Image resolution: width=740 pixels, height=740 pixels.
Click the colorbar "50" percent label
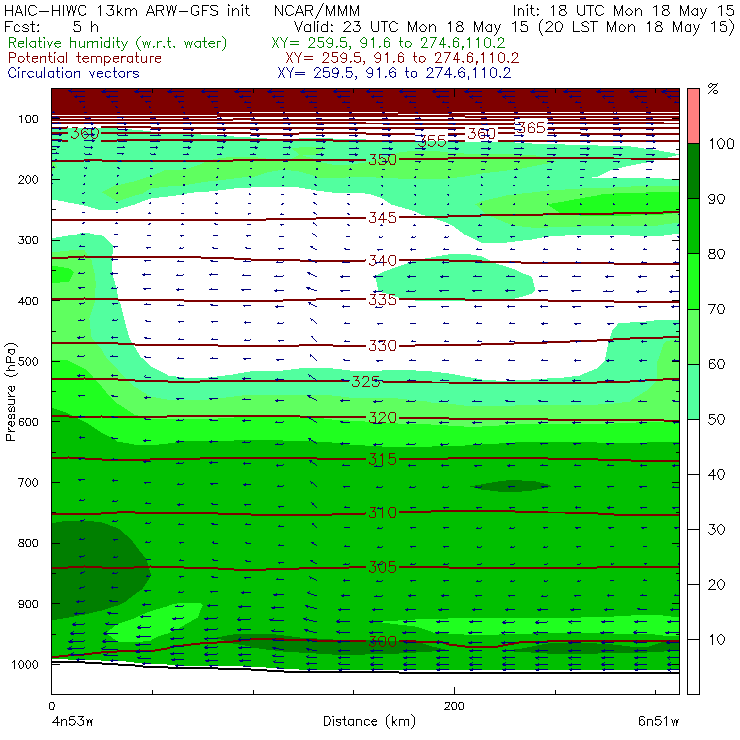(716, 420)
